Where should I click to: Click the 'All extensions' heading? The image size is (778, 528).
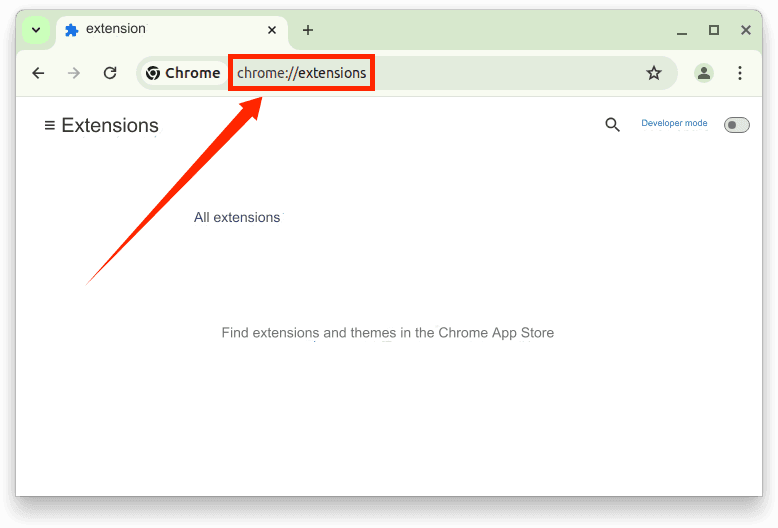(237, 217)
